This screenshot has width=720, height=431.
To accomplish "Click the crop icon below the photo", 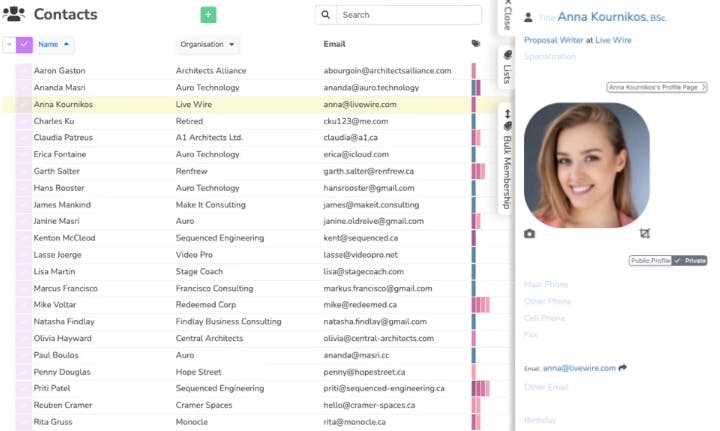I will 645,234.
